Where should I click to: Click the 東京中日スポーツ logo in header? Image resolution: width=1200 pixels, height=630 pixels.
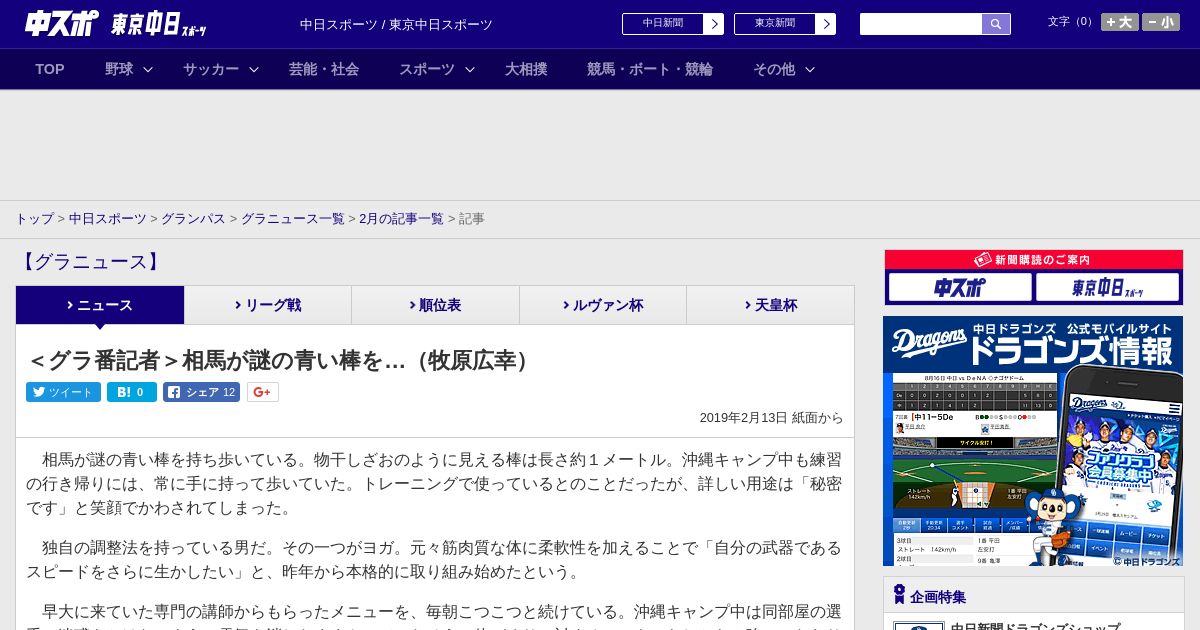(x=159, y=24)
